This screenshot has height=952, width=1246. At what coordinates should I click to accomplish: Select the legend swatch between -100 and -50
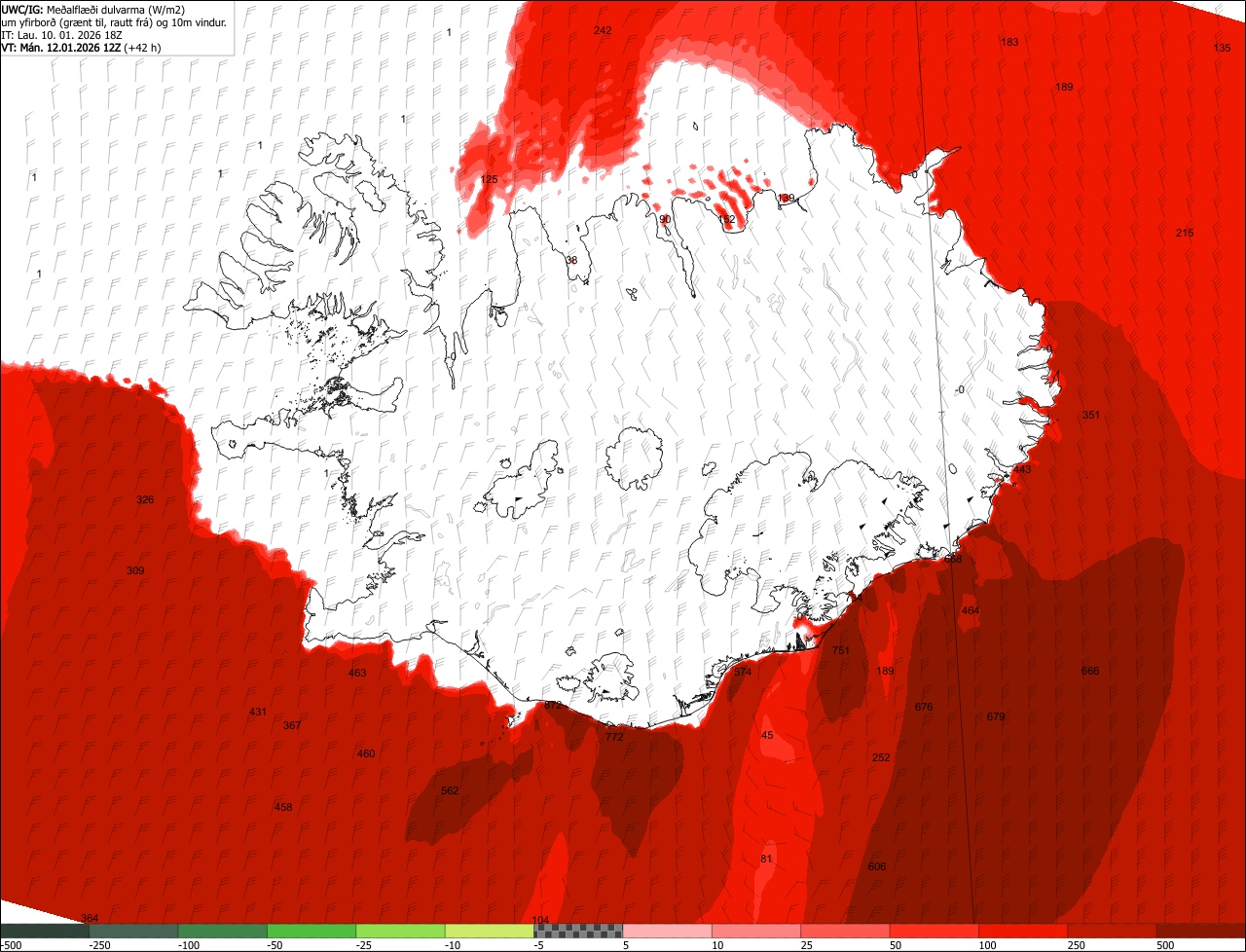[222, 931]
